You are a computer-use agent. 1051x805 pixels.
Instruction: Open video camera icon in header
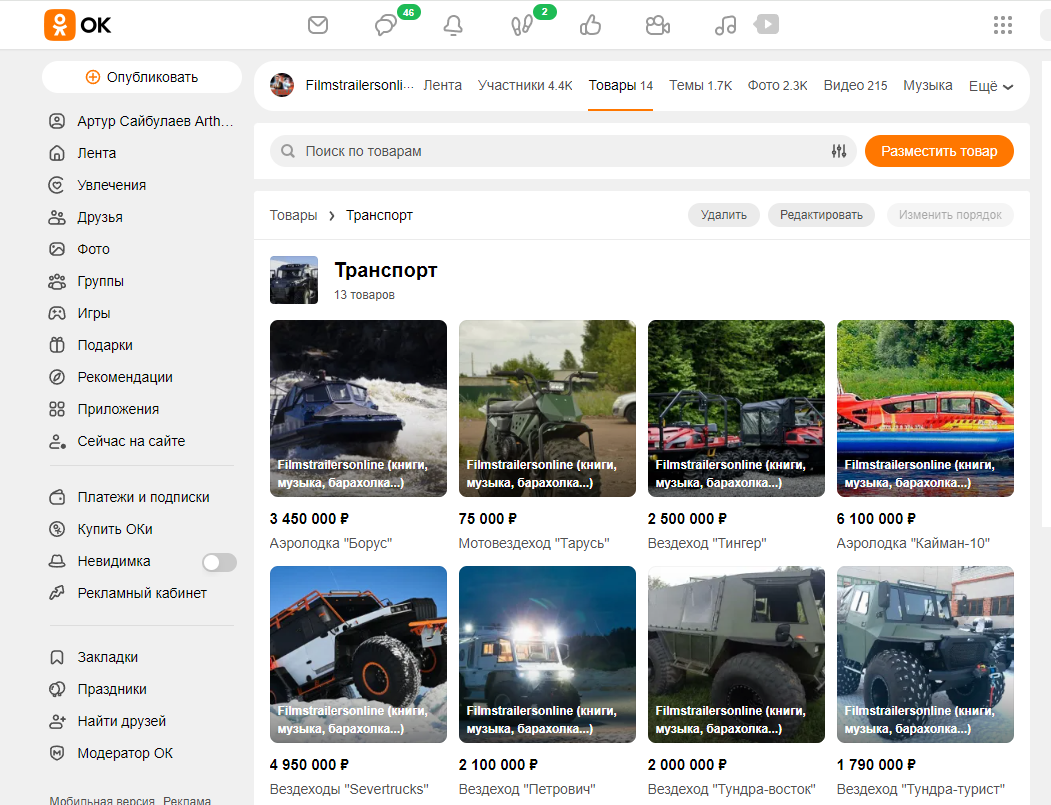tap(658, 25)
